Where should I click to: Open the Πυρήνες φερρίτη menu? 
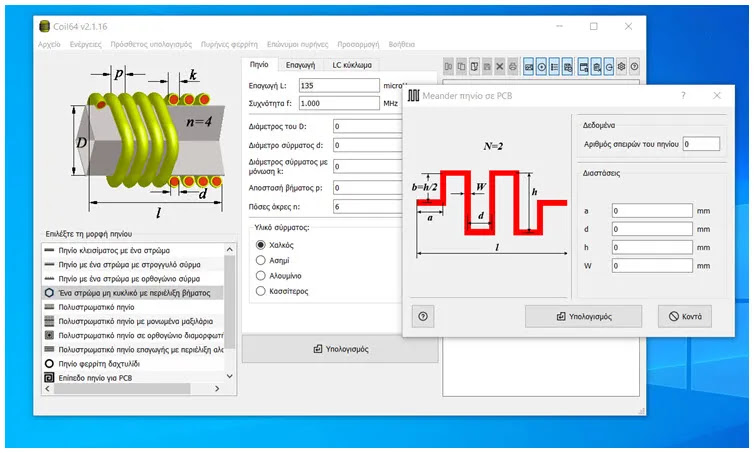[229, 44]
